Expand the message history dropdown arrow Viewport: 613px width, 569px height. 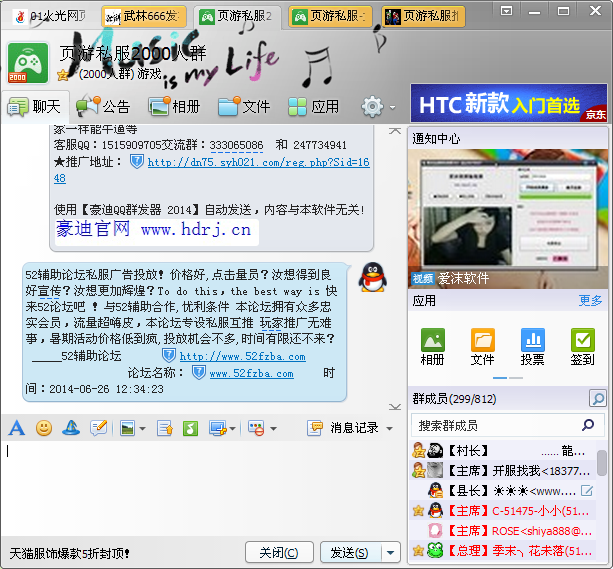pos(389,429)
